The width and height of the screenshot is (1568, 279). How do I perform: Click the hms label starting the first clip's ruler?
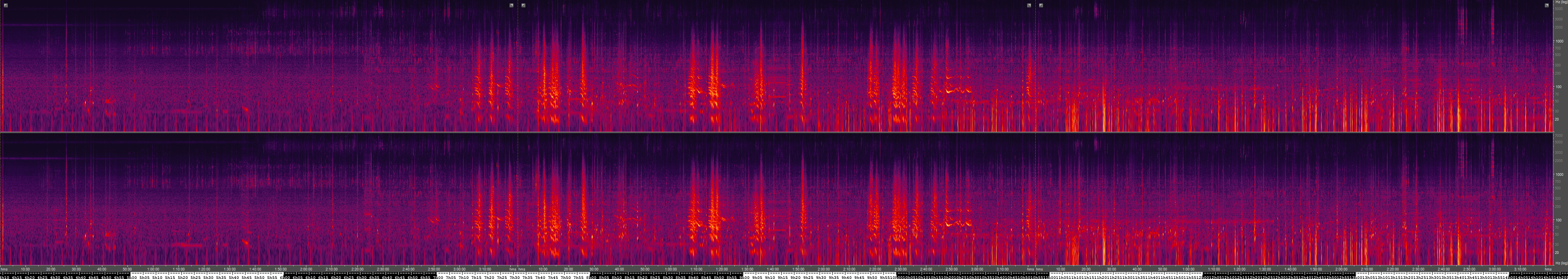click(x=4, y=269)
